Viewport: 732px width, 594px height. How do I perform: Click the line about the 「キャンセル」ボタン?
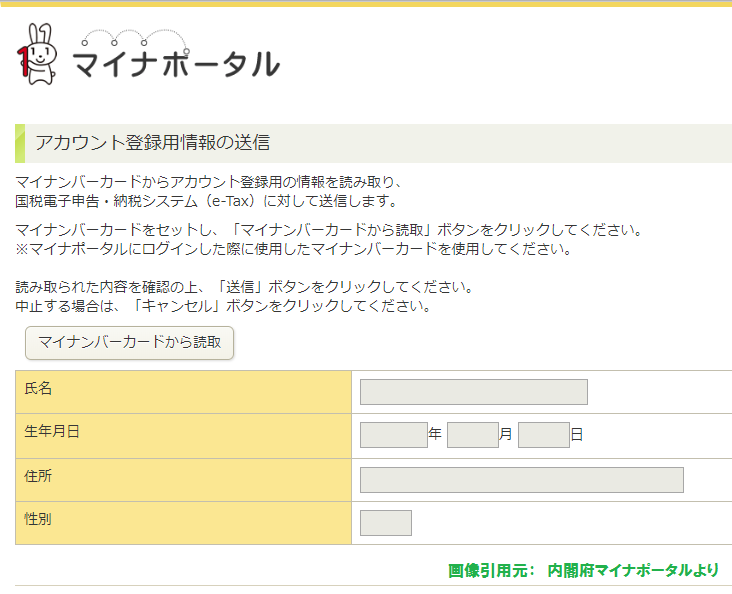click(x=223, y=306)
